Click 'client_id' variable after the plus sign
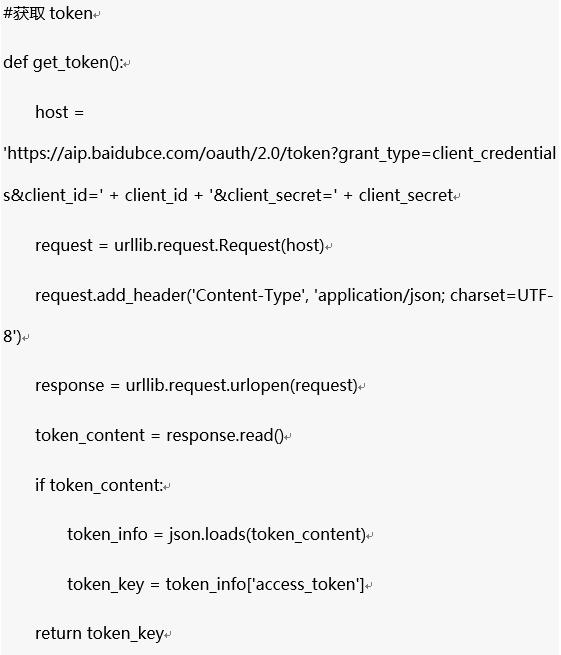This screenshot has height=655, width=561. [x=156, y=195]
